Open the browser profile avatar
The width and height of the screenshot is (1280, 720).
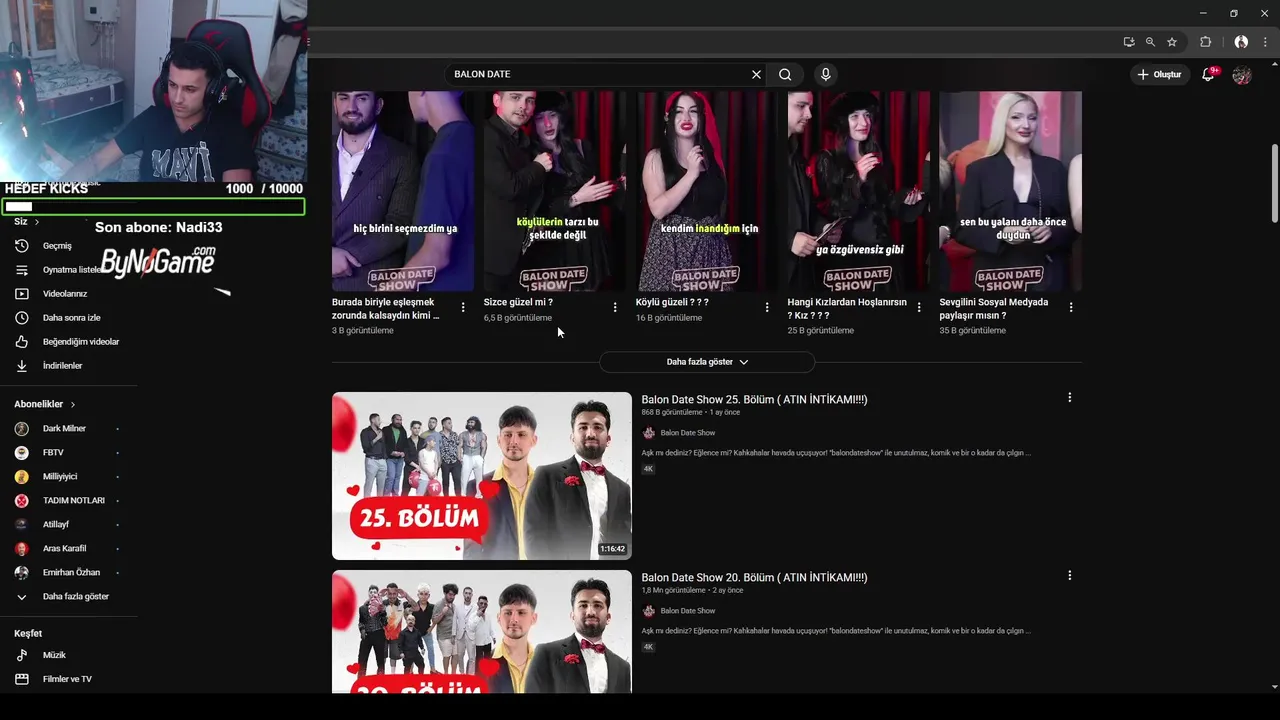click(1241, 42)
